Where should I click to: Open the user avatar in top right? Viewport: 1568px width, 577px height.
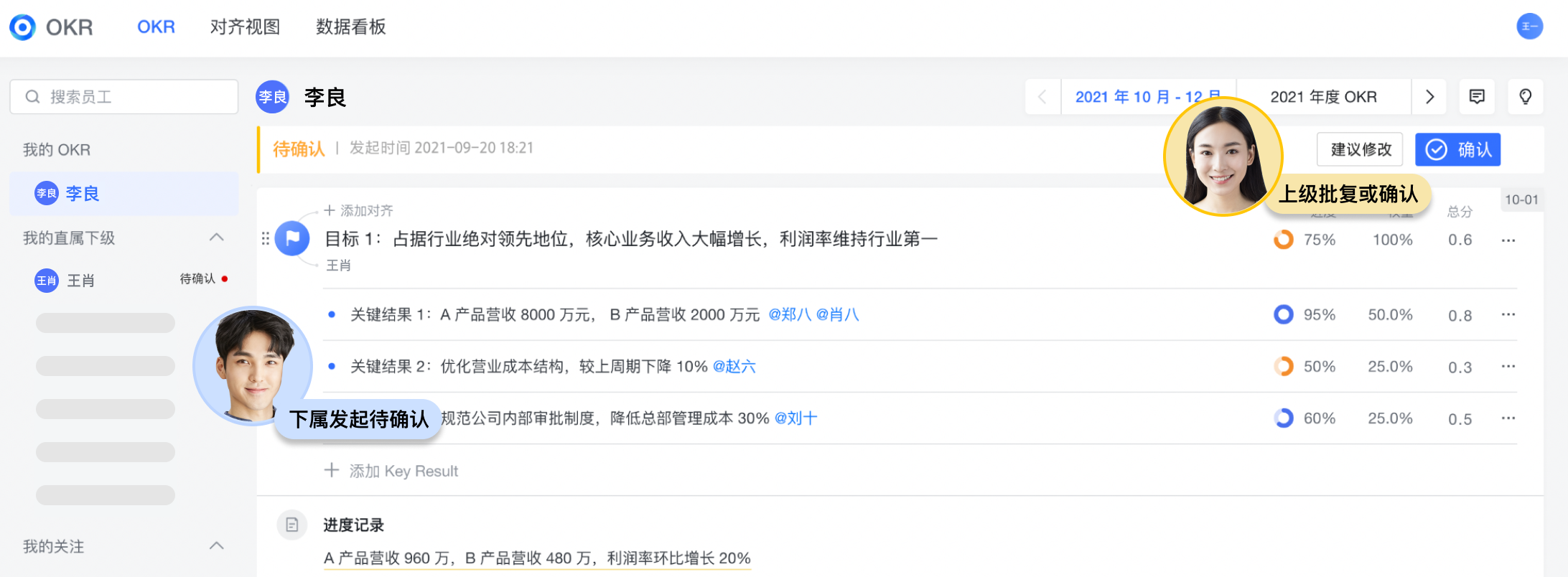point(1529,27)
